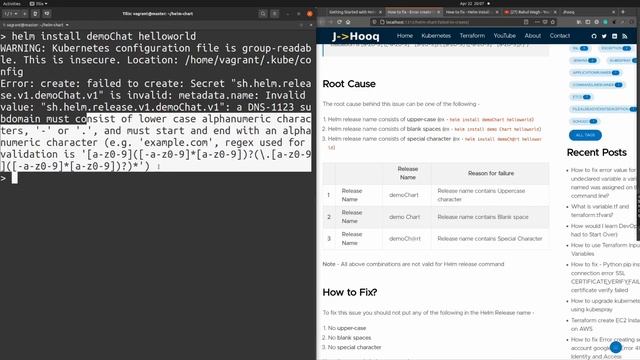Click the 'How to Fix?' heading
This screenshot has height=360, width=640.
coord(350,292)
